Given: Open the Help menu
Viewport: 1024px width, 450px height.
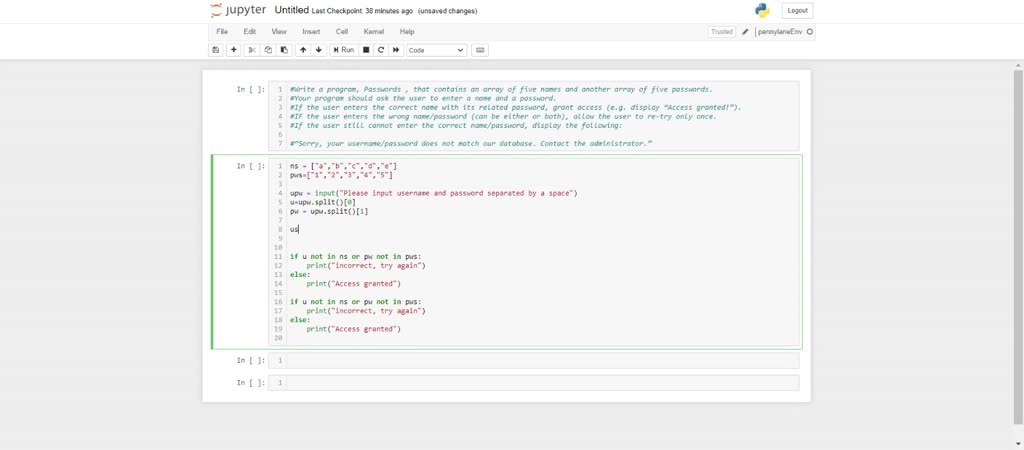Looking at the screenshot, I should [407, 31].
